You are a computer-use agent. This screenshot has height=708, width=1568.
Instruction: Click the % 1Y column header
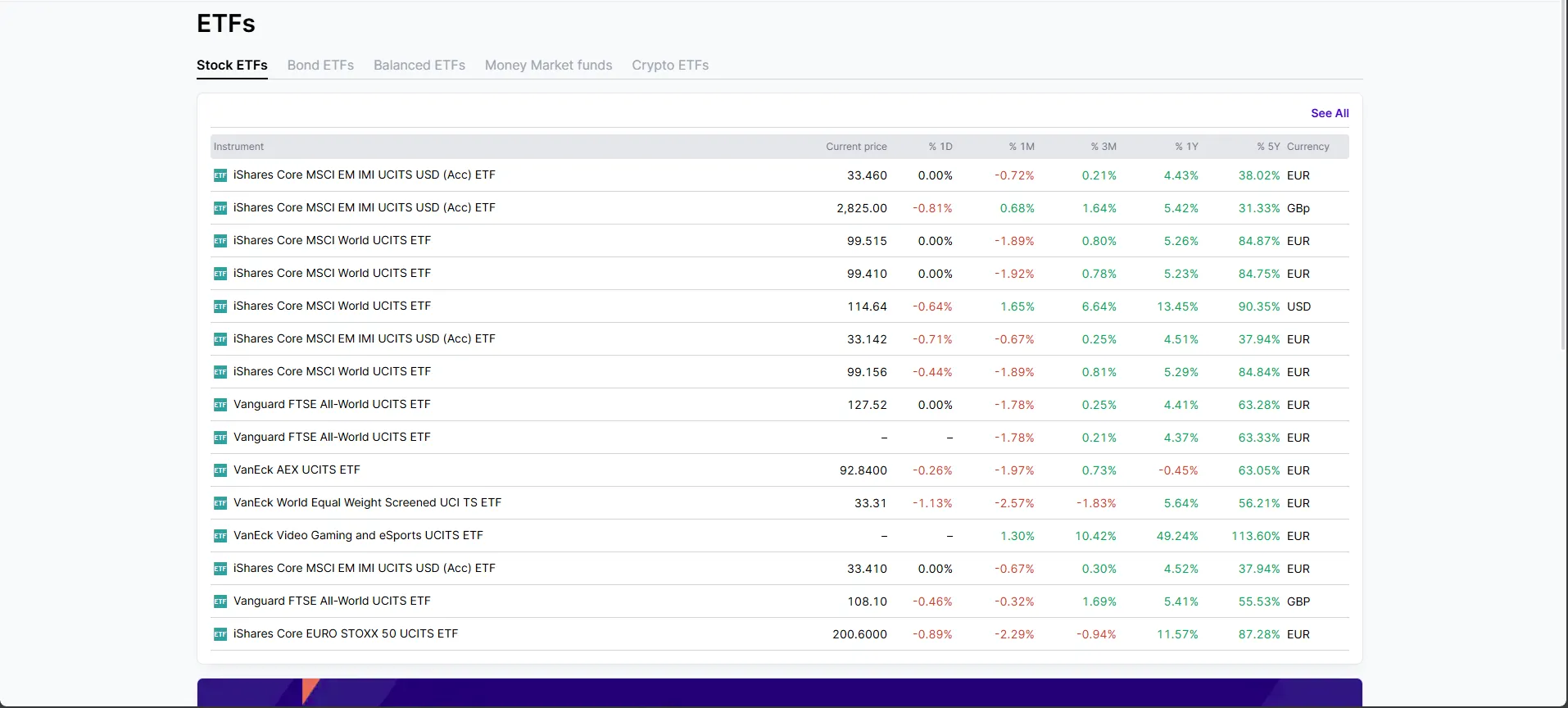click(1186, 147)
